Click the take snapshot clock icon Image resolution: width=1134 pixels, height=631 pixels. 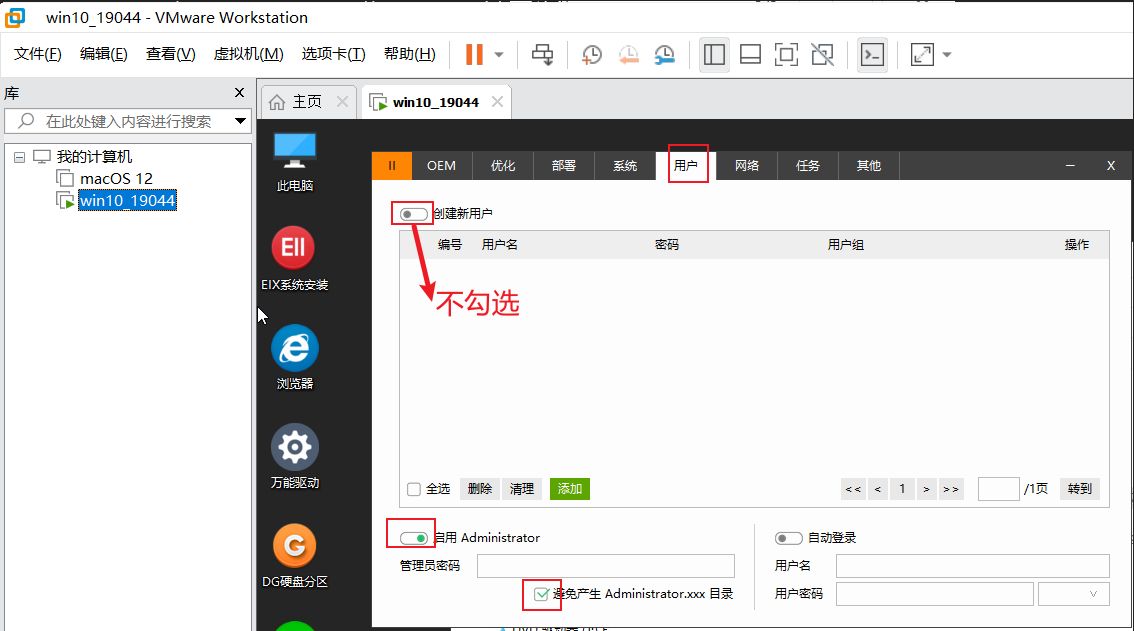(x=592, y=54)
